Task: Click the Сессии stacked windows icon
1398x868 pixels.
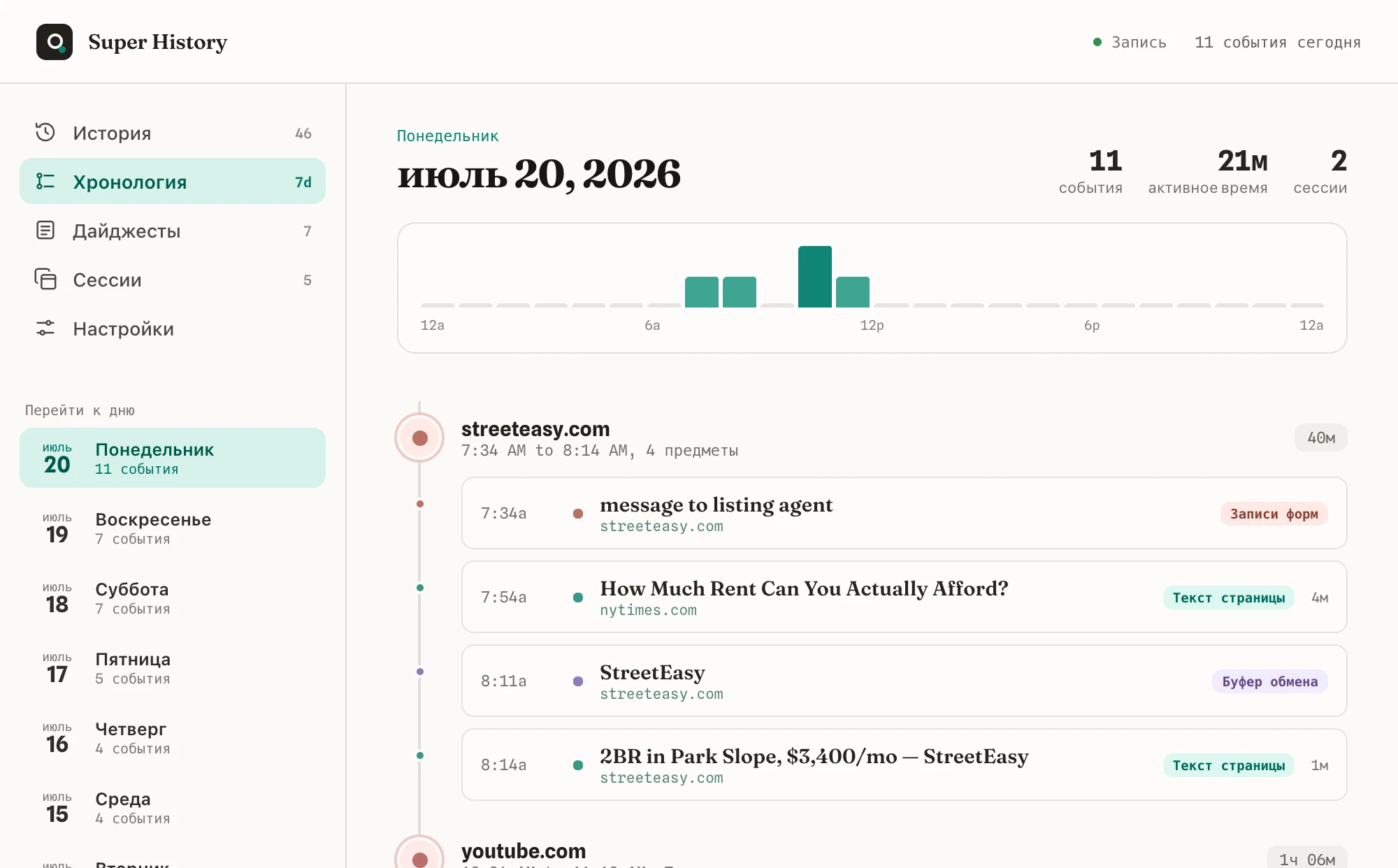Action: (x=45, y=279)
